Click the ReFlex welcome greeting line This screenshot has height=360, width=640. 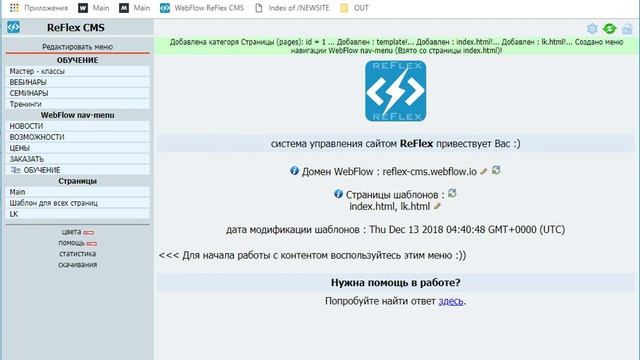396,144
